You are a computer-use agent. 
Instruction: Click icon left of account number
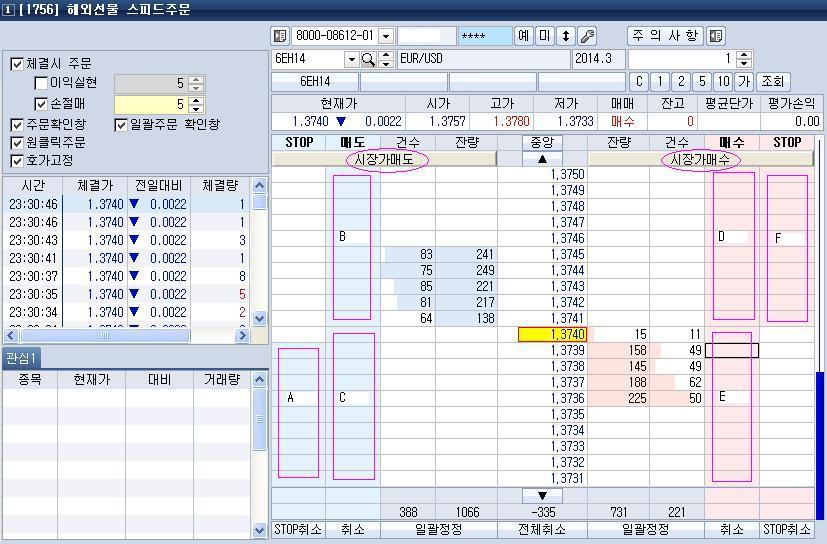pyautogui.click(x=280, y=36)
